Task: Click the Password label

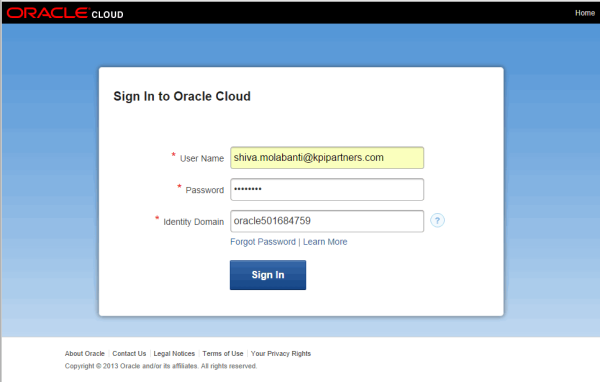Action: coord(205,190)
